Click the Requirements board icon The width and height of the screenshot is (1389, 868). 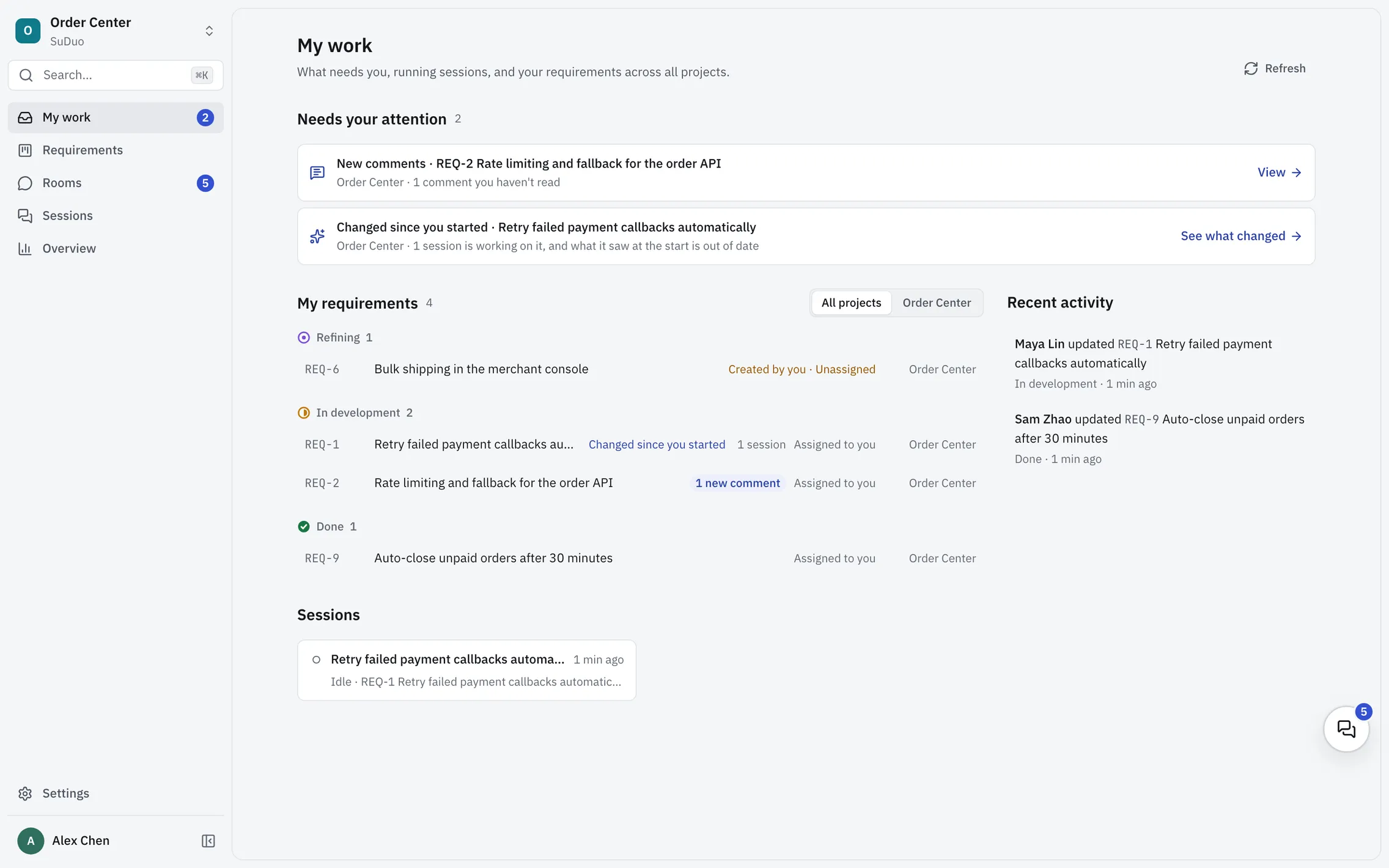click(x=25, y=150)
